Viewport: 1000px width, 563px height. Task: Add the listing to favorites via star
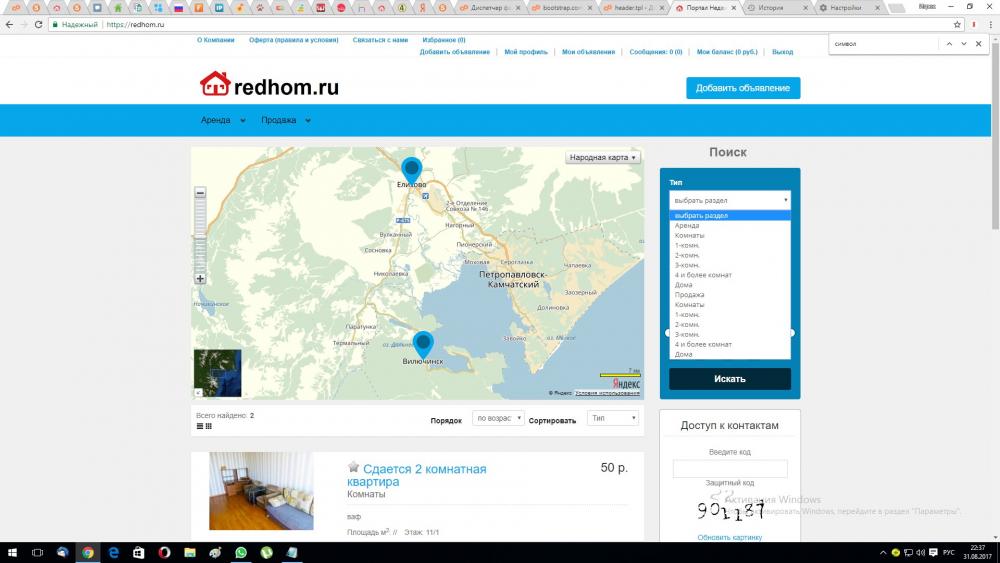(x=353, y=467)
